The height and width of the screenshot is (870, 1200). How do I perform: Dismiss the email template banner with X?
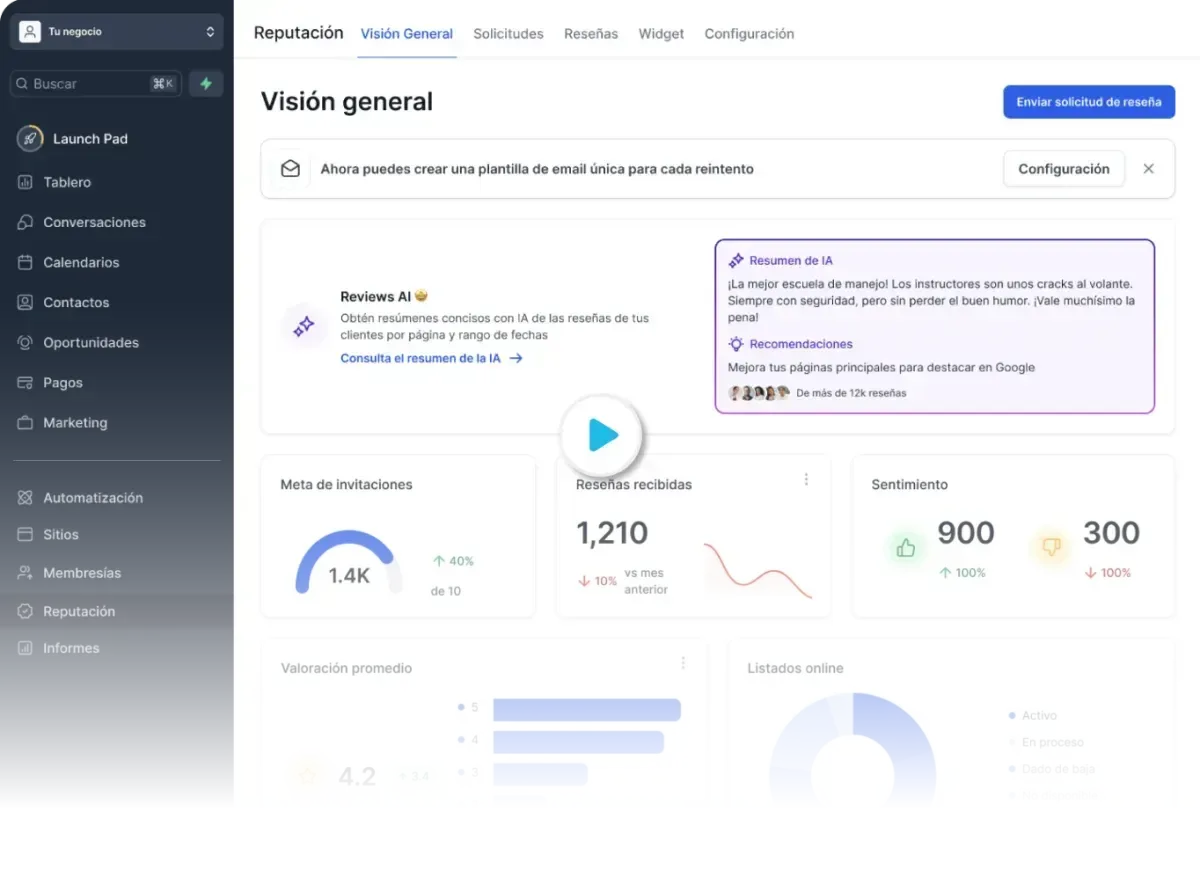tap(1148, 169)
